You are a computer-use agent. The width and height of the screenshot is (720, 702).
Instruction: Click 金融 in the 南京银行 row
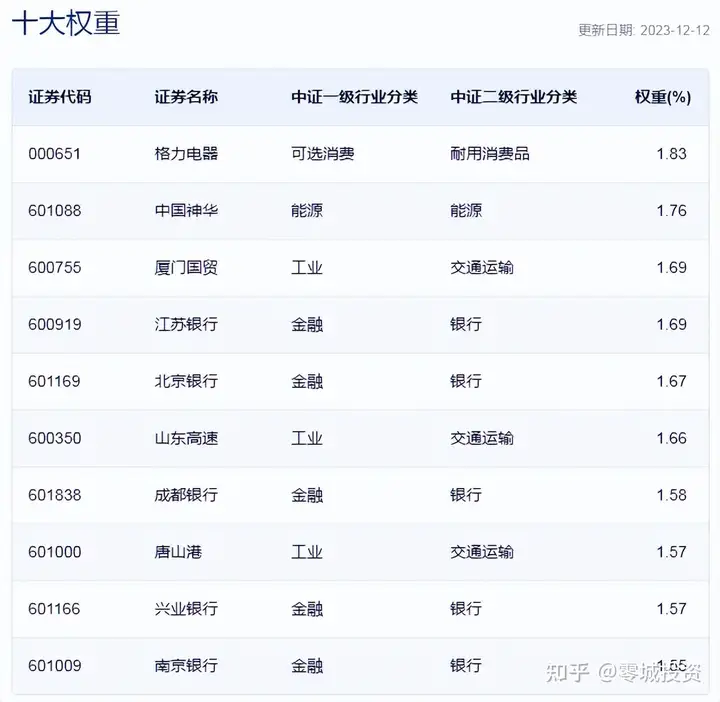307,666
